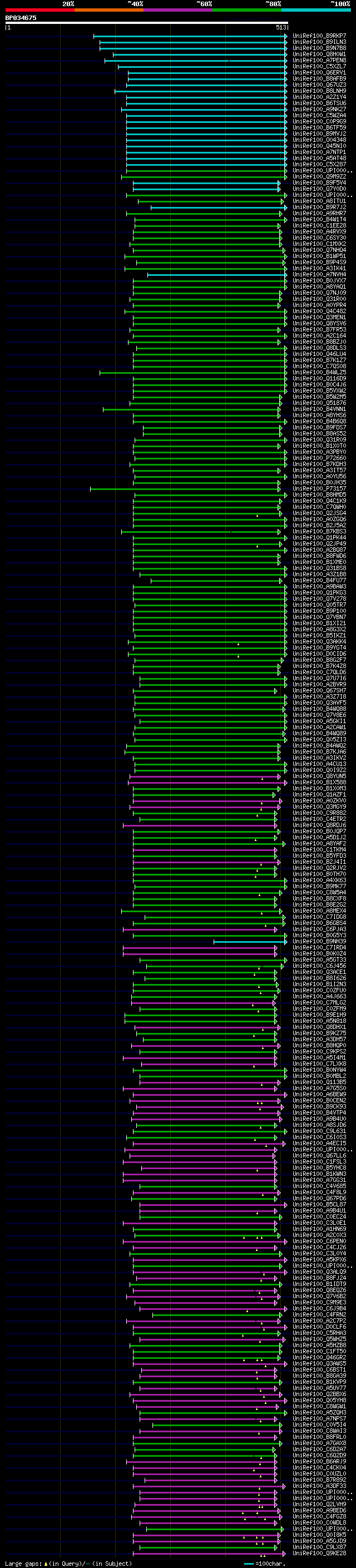The height and width of the screenshot is (1568, 356).
Task: Select the label UniRef100_C0P9G9
Action: tap(319, 121)
